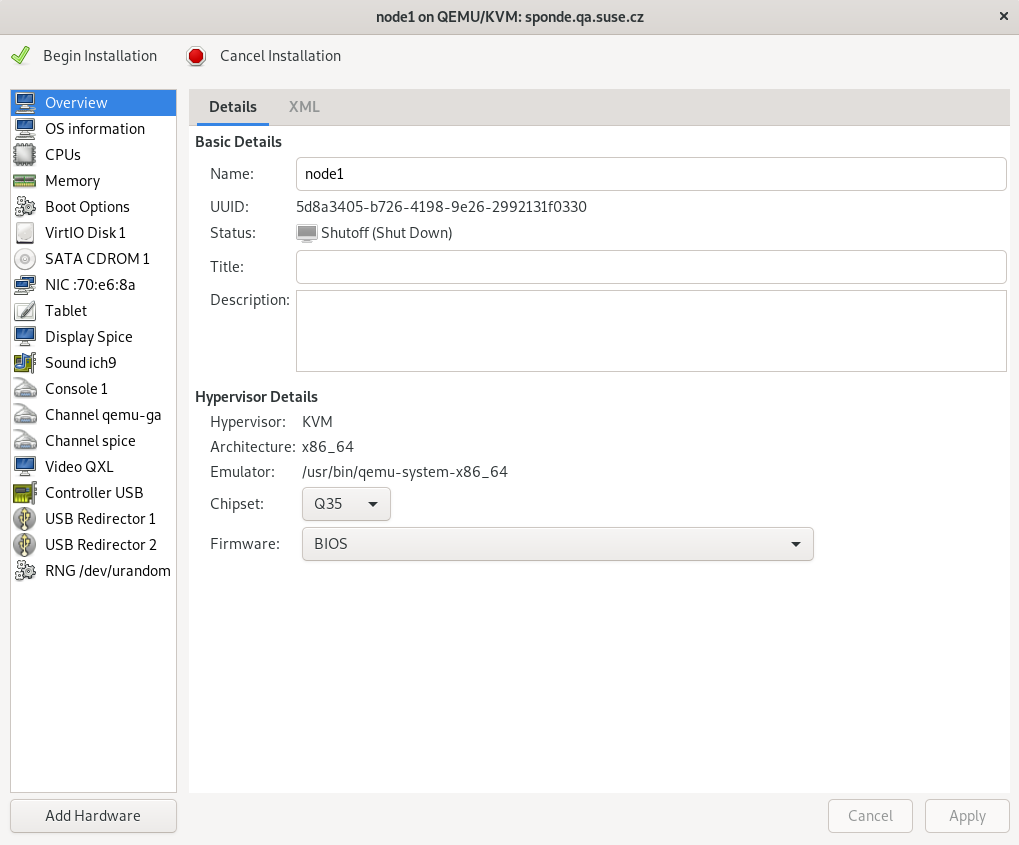Click the VirtIO Disk 1 icon
Viewport: 1019px width, 845px height.
(x=26, y=232)
